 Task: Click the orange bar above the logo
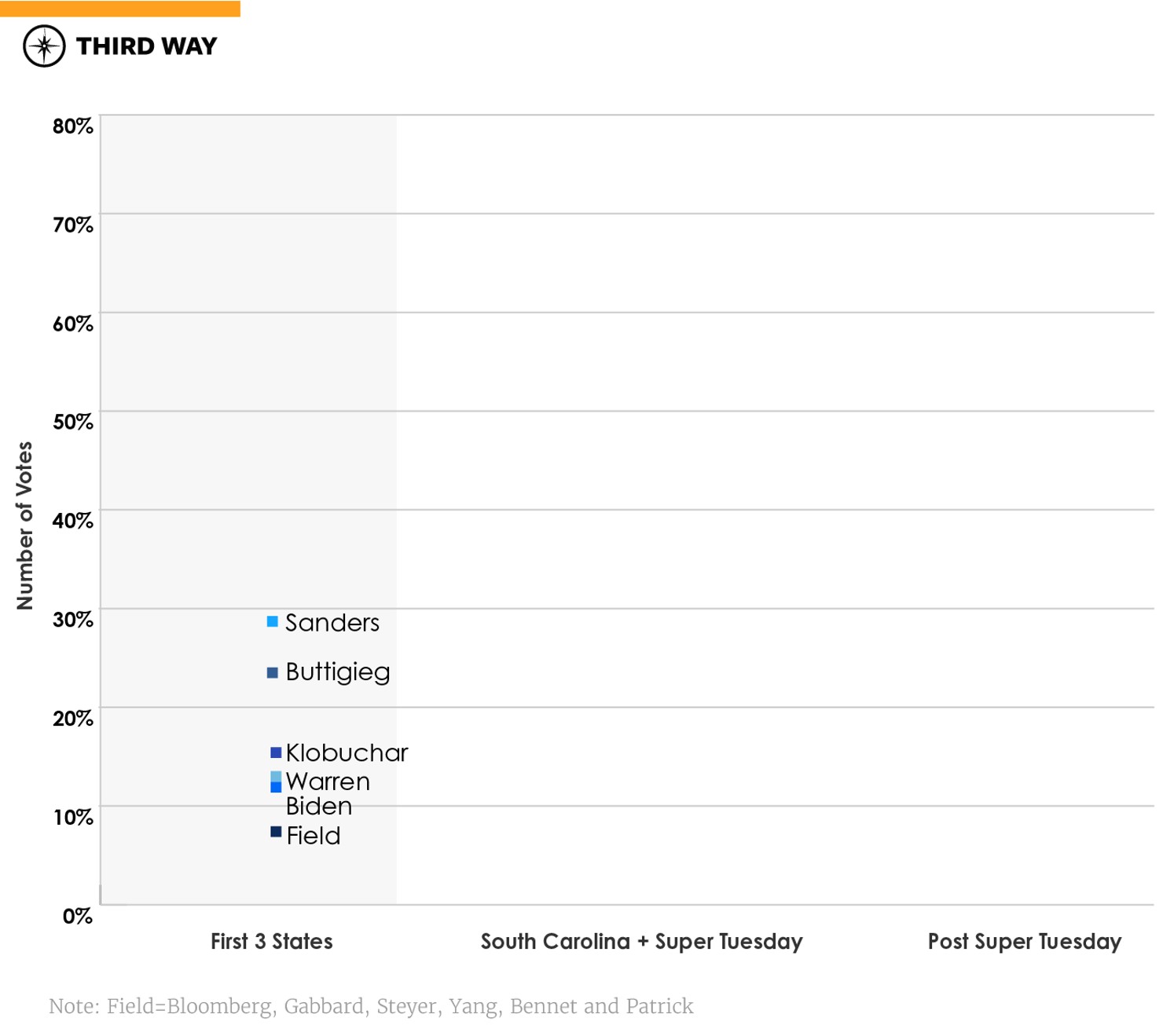119,9
